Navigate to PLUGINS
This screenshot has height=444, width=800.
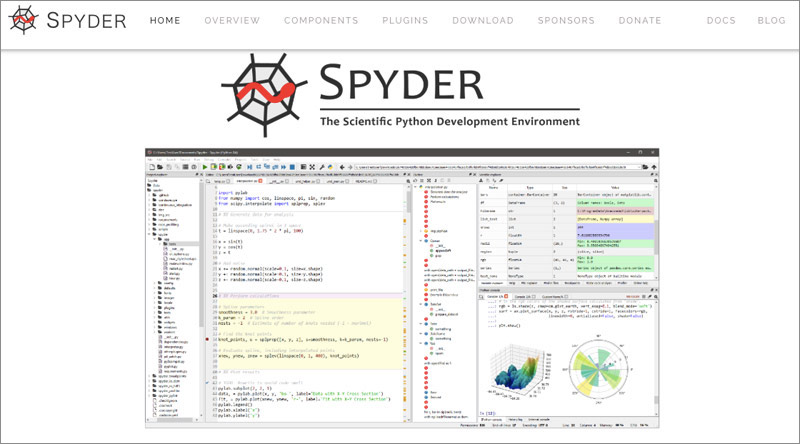[405, 20]
